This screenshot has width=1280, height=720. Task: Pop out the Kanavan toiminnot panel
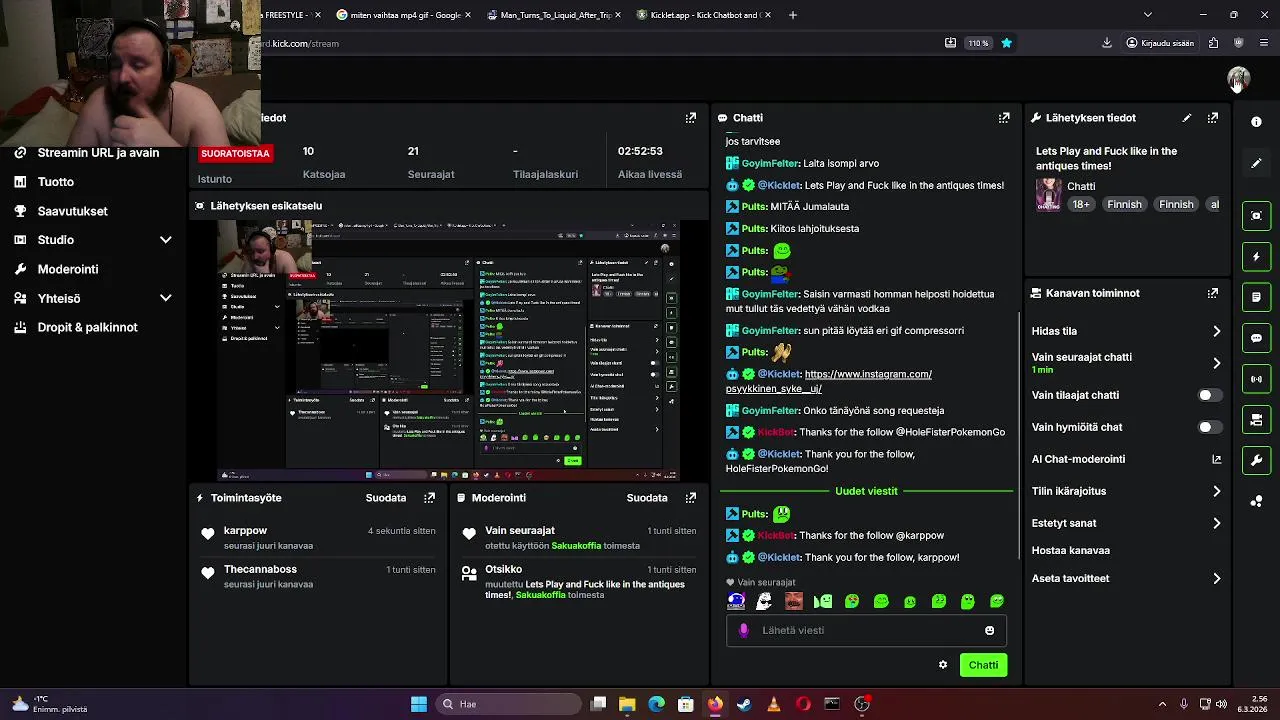tap(1213, 293)
